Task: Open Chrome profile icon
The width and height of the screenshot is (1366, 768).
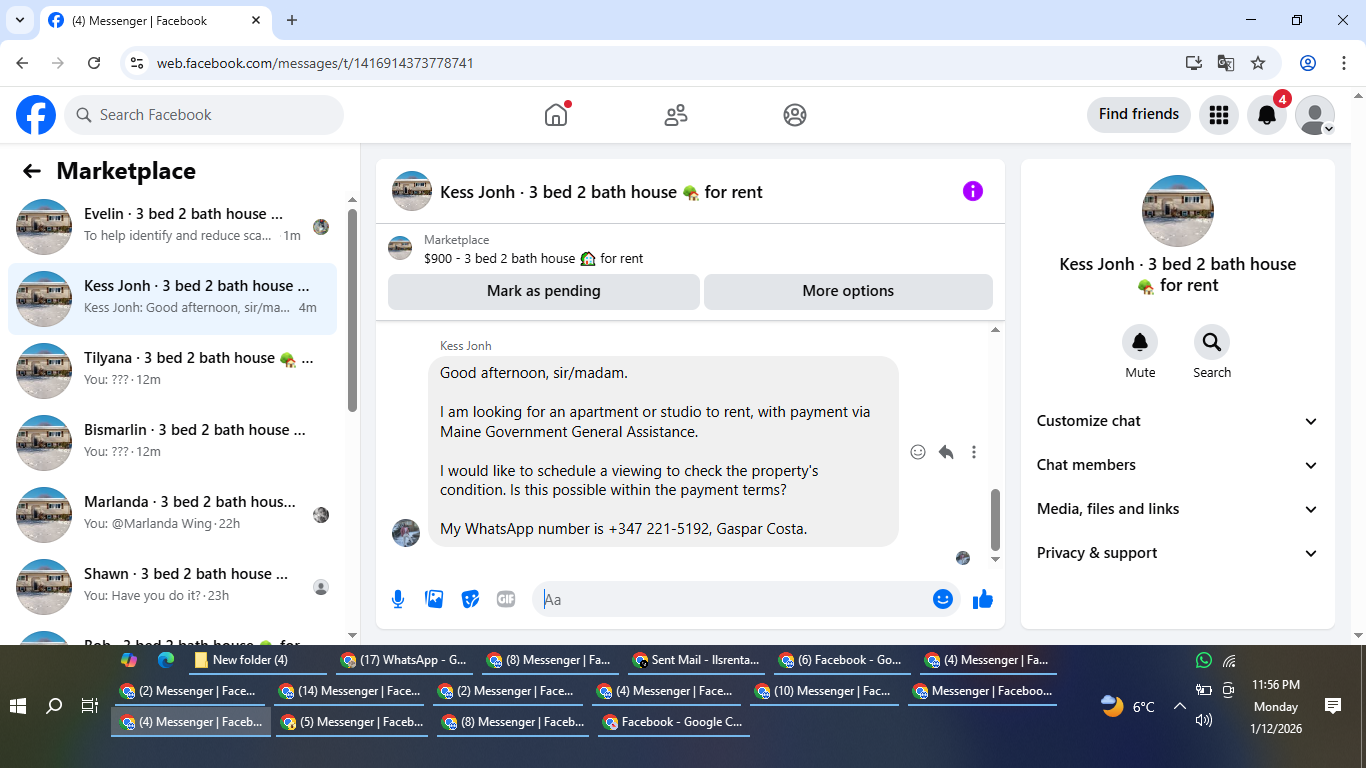Action: (x=1308, y=63)
